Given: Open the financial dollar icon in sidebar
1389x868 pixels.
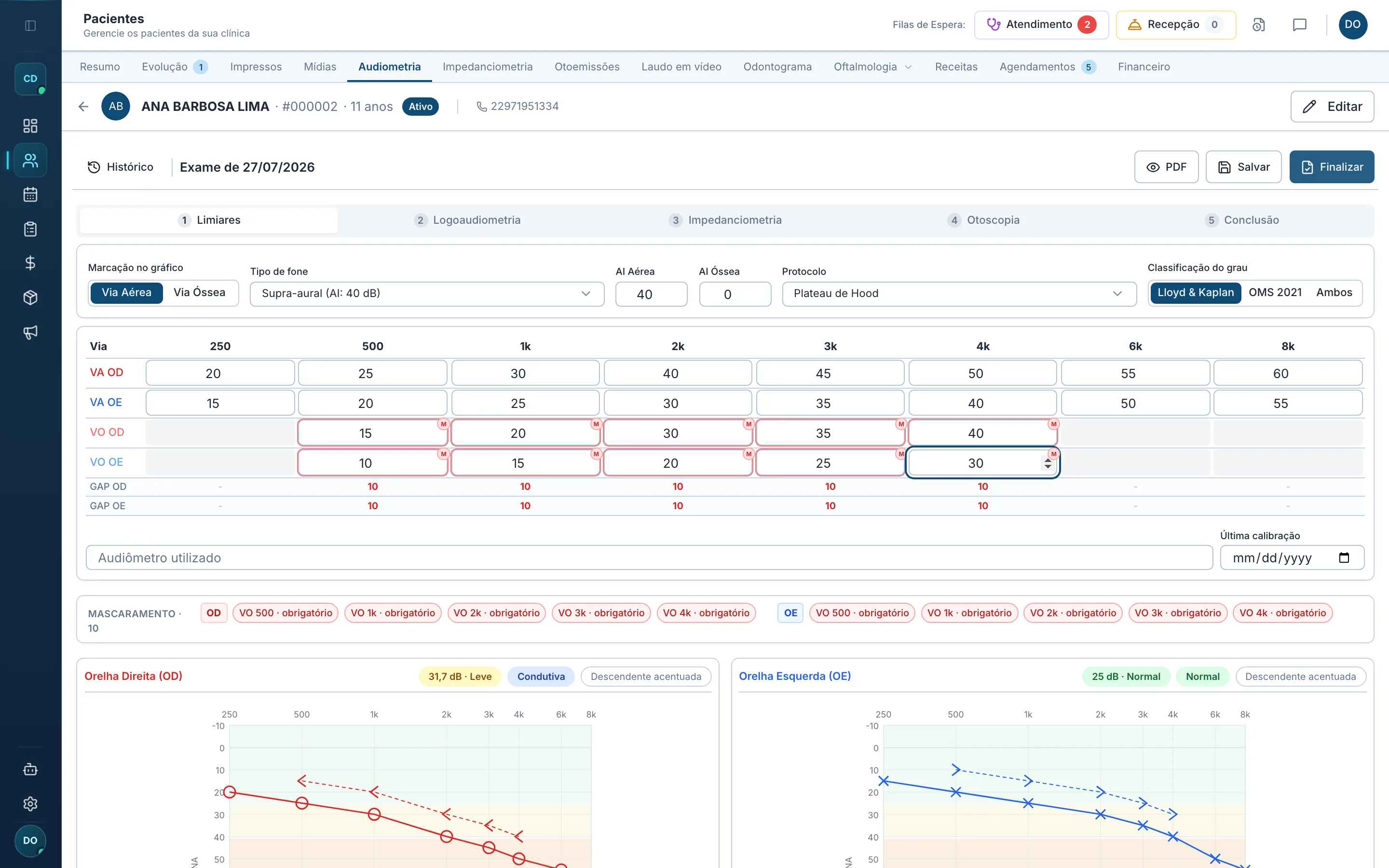Looking at the screenshot, I should 30,263.
